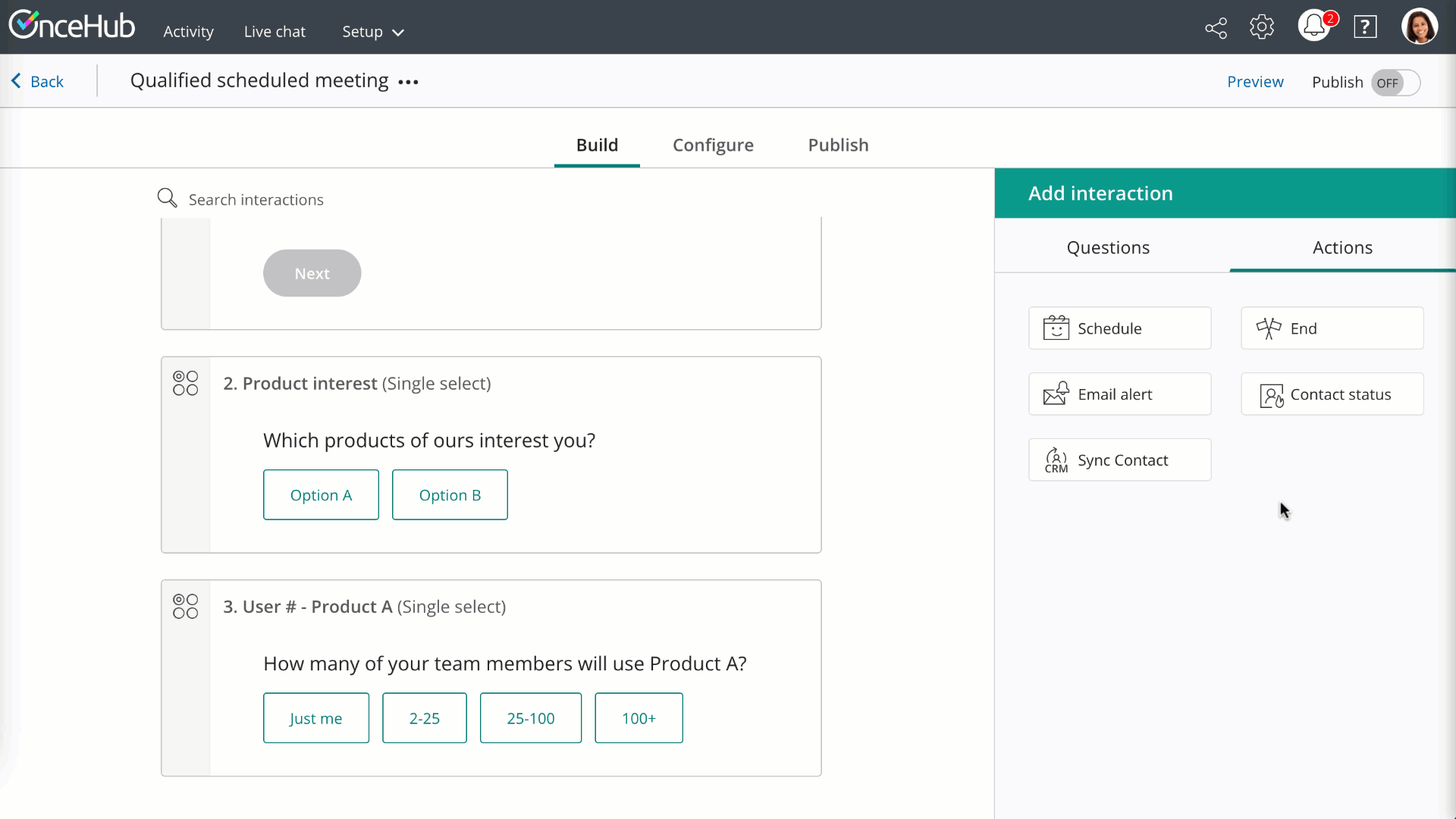Viewport: 1456px width, 819px height.
Task: Open notifications bell icon
Action: click(x=1314, y=27)
